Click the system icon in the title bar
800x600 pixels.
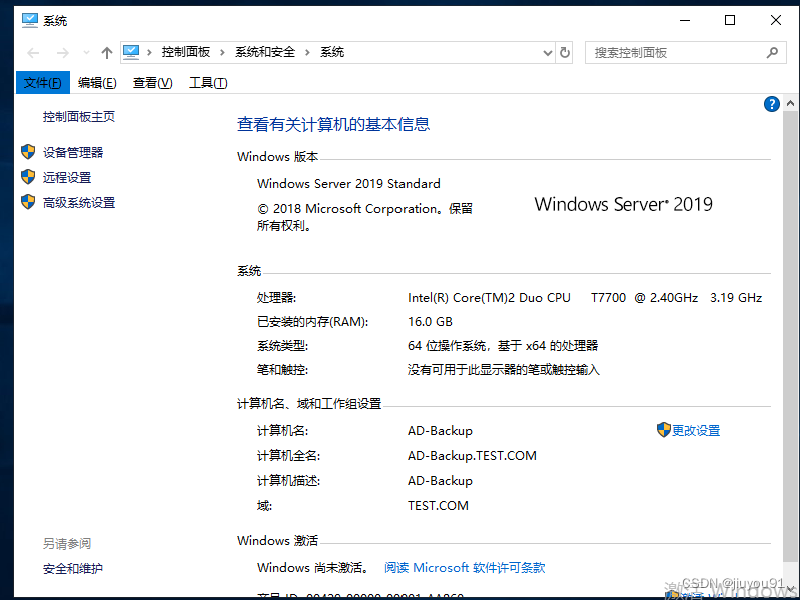pyautogui.click(x=30, y=20)
